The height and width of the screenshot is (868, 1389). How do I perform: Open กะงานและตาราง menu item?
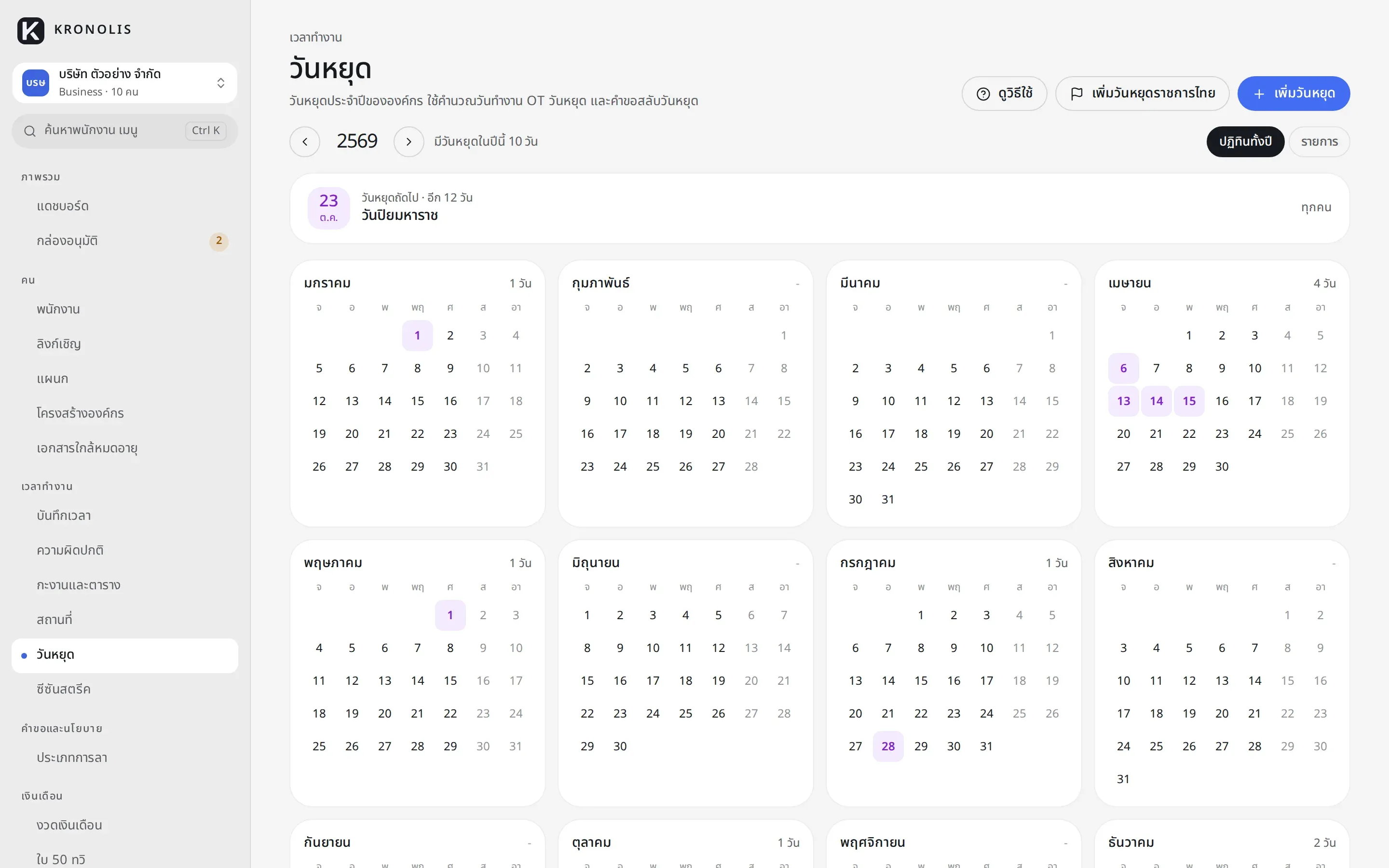(124, 585)
